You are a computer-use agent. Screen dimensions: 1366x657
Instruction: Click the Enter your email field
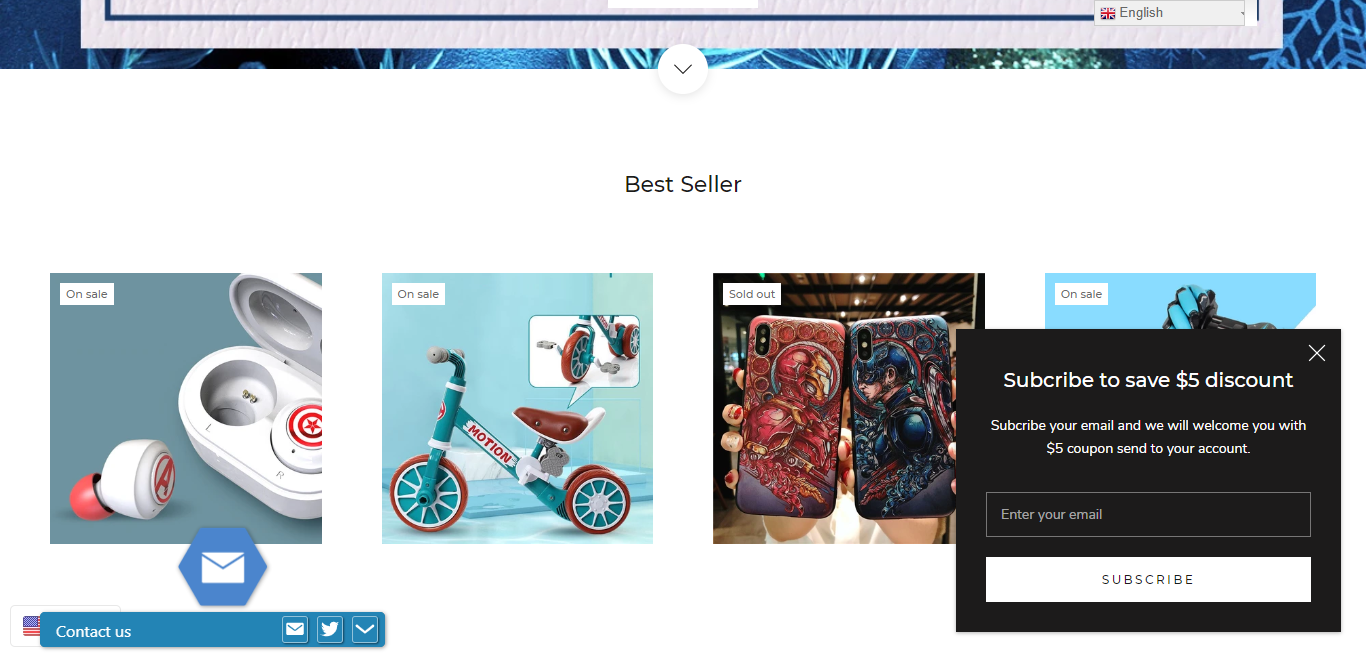click(1148, 514)
